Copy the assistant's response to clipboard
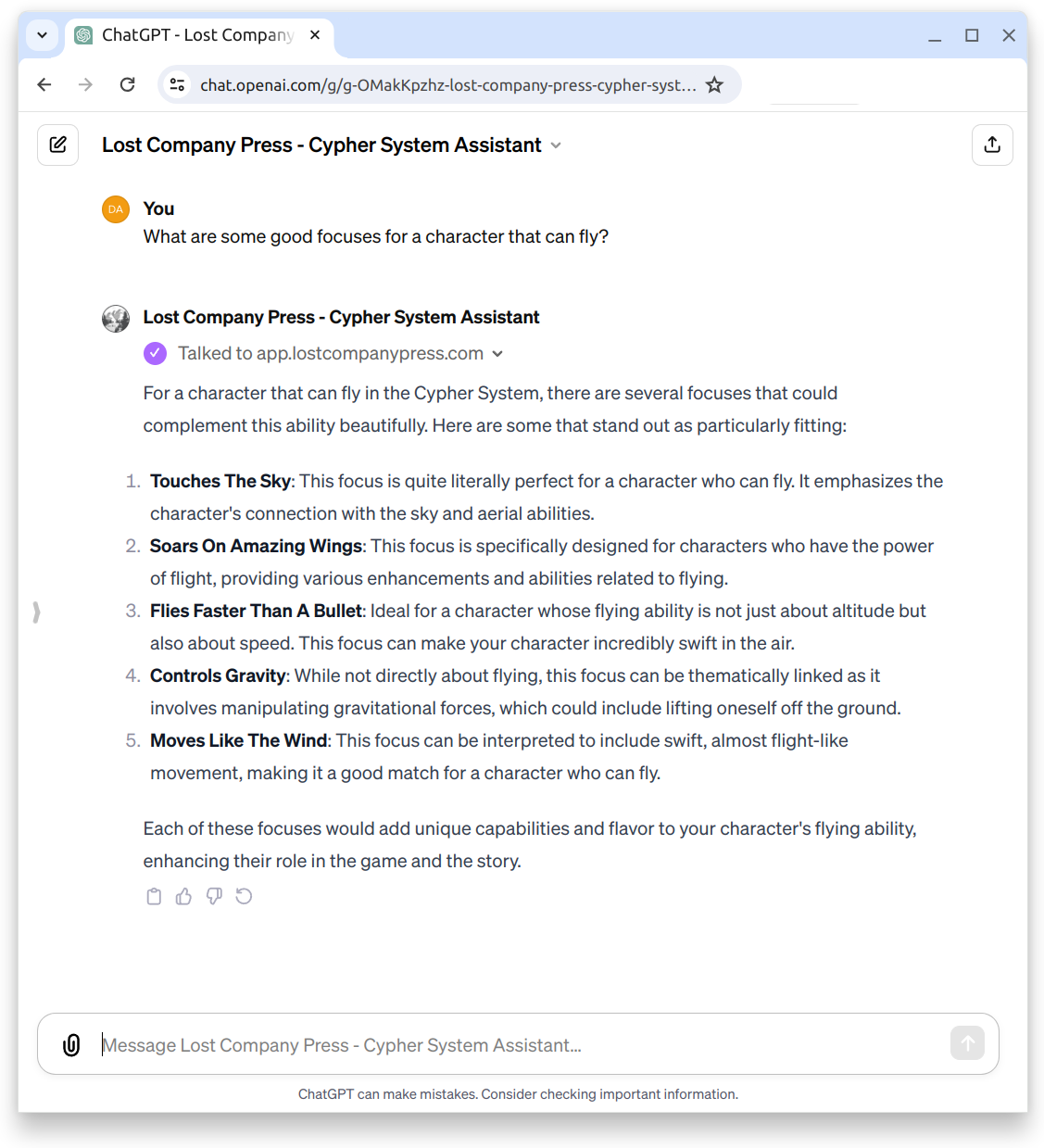 [154, 896]
